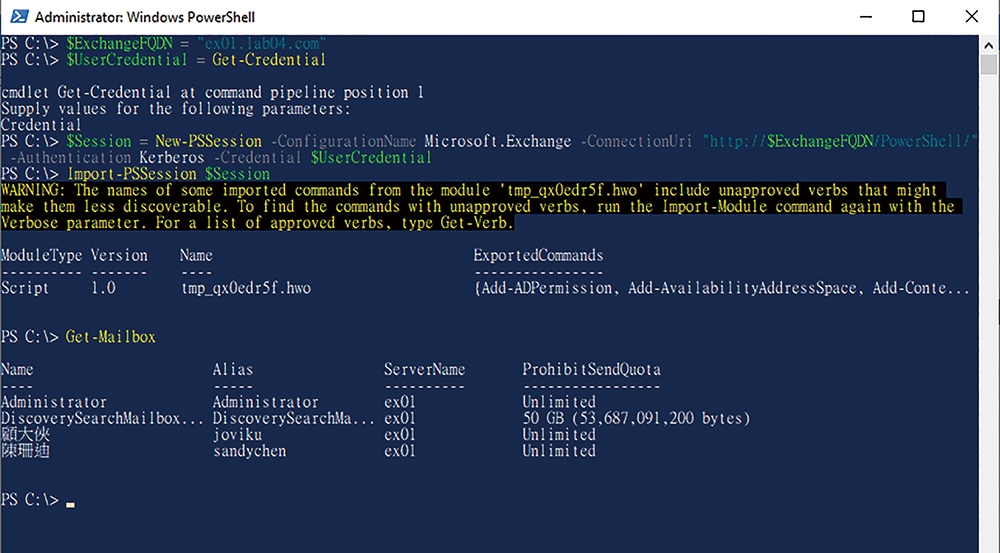
Task: Maximize the PowerShell window
Action: point(918,17)
